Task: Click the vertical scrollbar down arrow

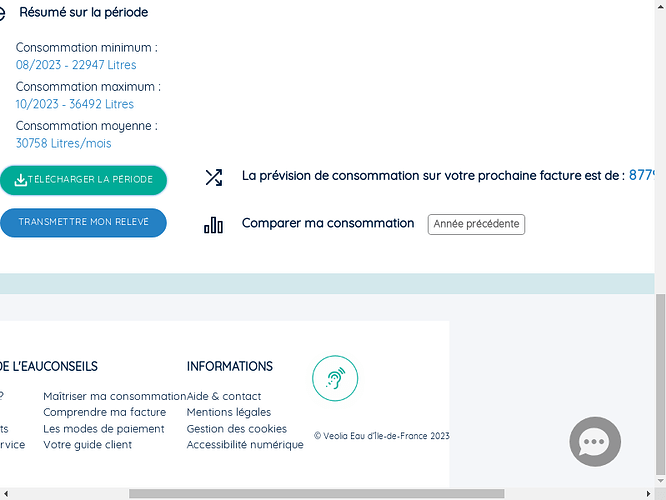Action: click(660, 480)
